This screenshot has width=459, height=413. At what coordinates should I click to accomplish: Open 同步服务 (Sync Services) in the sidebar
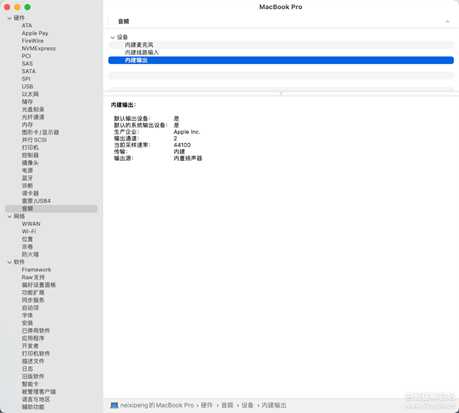(x=33, y=300)
